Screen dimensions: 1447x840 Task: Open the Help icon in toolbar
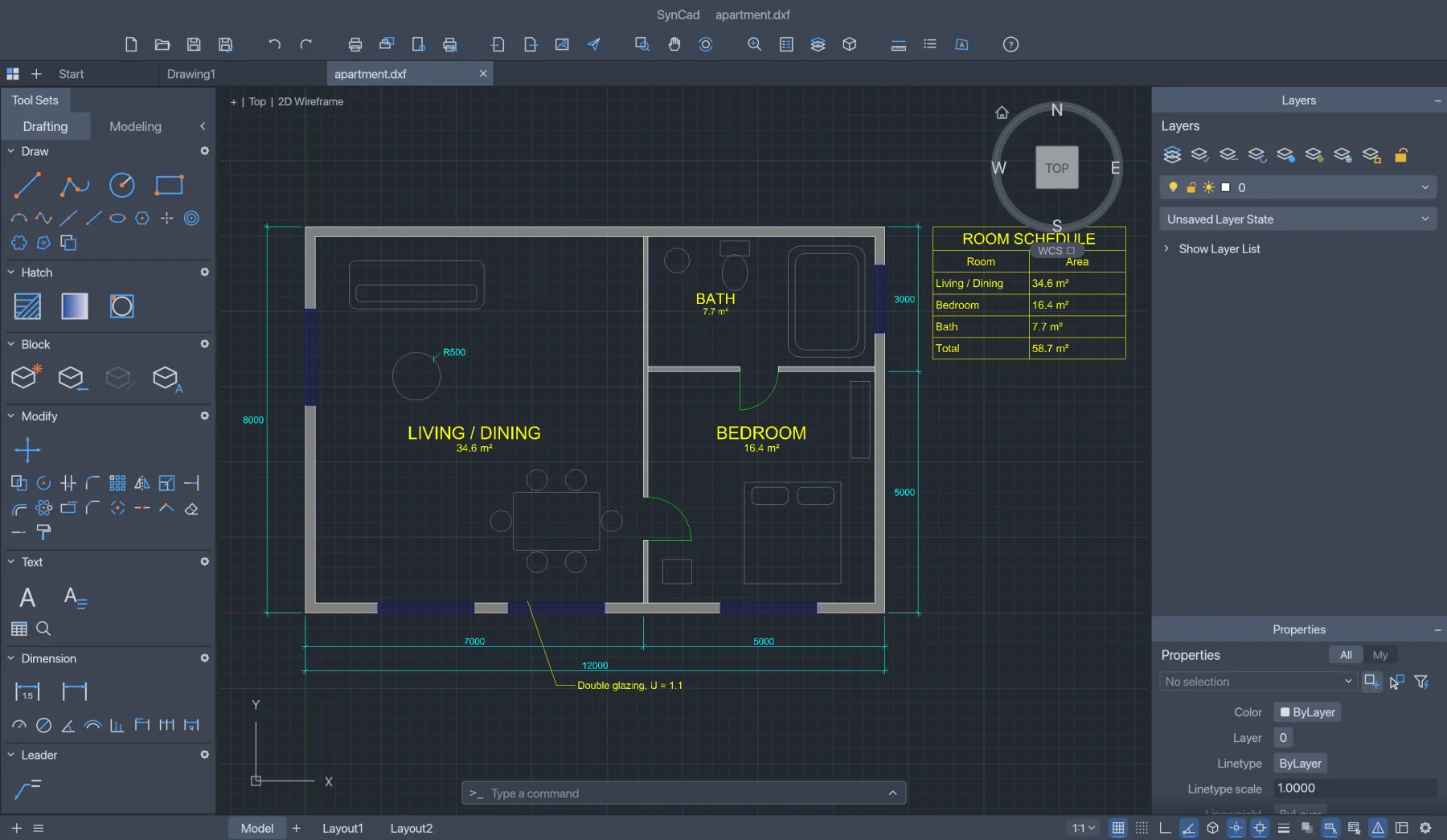pos(1010,44)
